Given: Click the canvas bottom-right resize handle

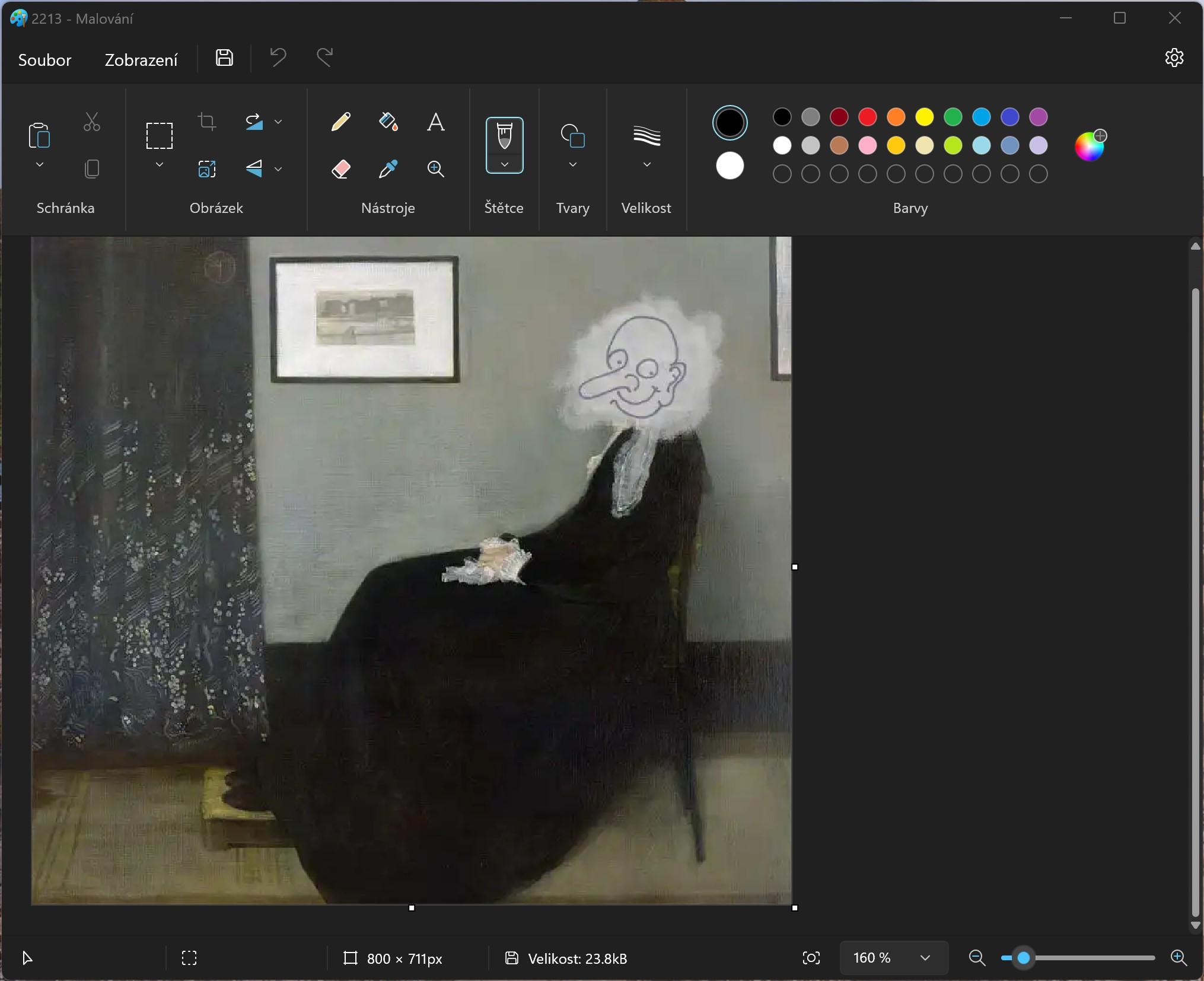Looking at the screenshot, I should pos(795,907).
